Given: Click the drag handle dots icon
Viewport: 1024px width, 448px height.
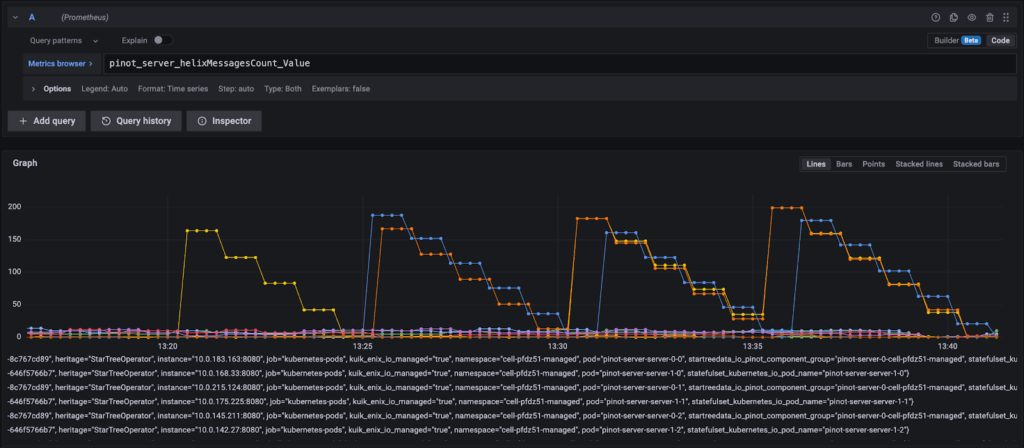Looking at the screenshot, I should 1007,17.
